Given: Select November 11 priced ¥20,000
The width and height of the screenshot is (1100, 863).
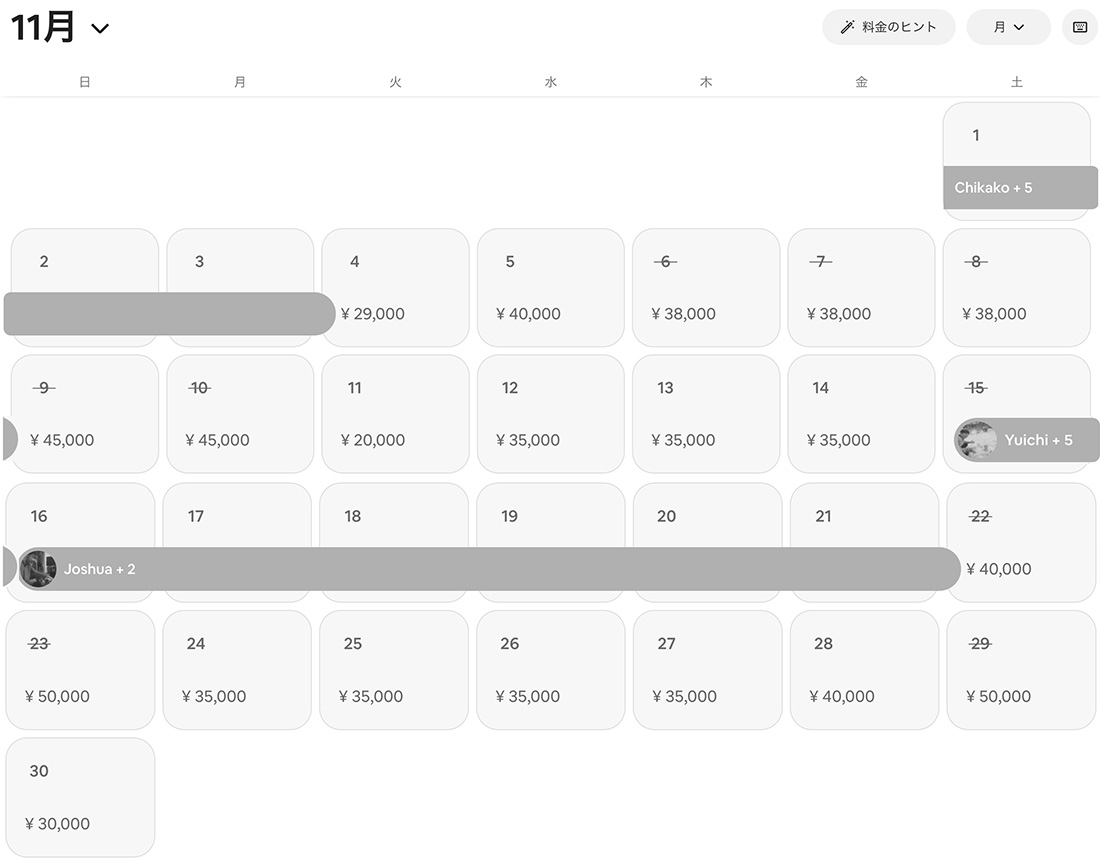Looking at the screenshot, I should tap(395, 413).
